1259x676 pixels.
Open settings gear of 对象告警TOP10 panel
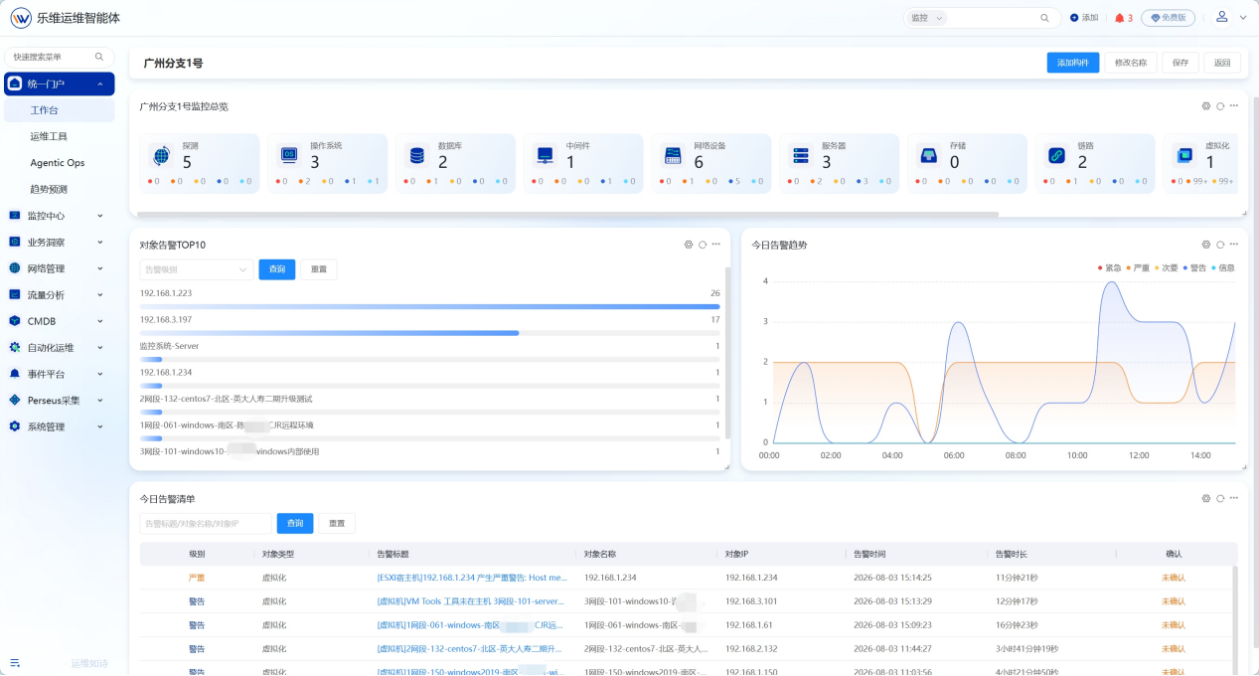(x=688, y=245)
